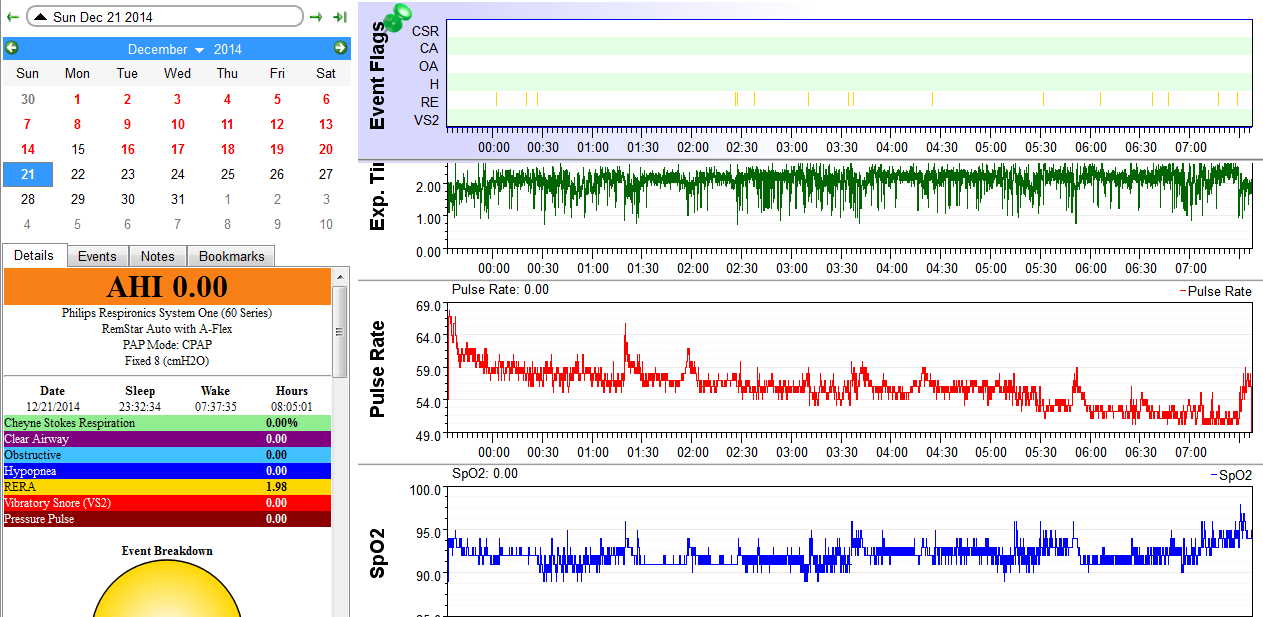Click the Pressure Pulse row

(x=167, y=519)
